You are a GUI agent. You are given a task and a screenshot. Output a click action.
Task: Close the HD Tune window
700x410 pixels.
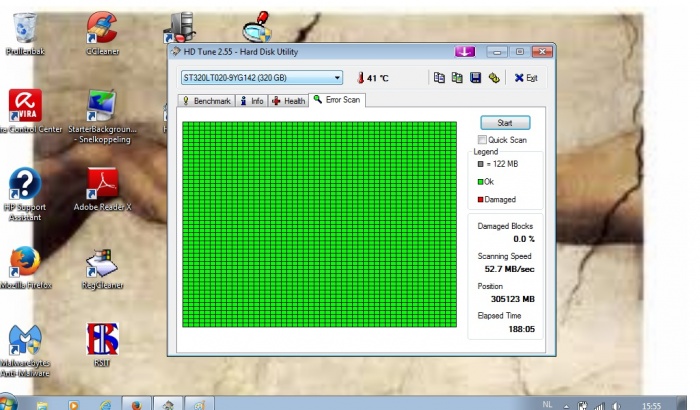coord(542,52)
